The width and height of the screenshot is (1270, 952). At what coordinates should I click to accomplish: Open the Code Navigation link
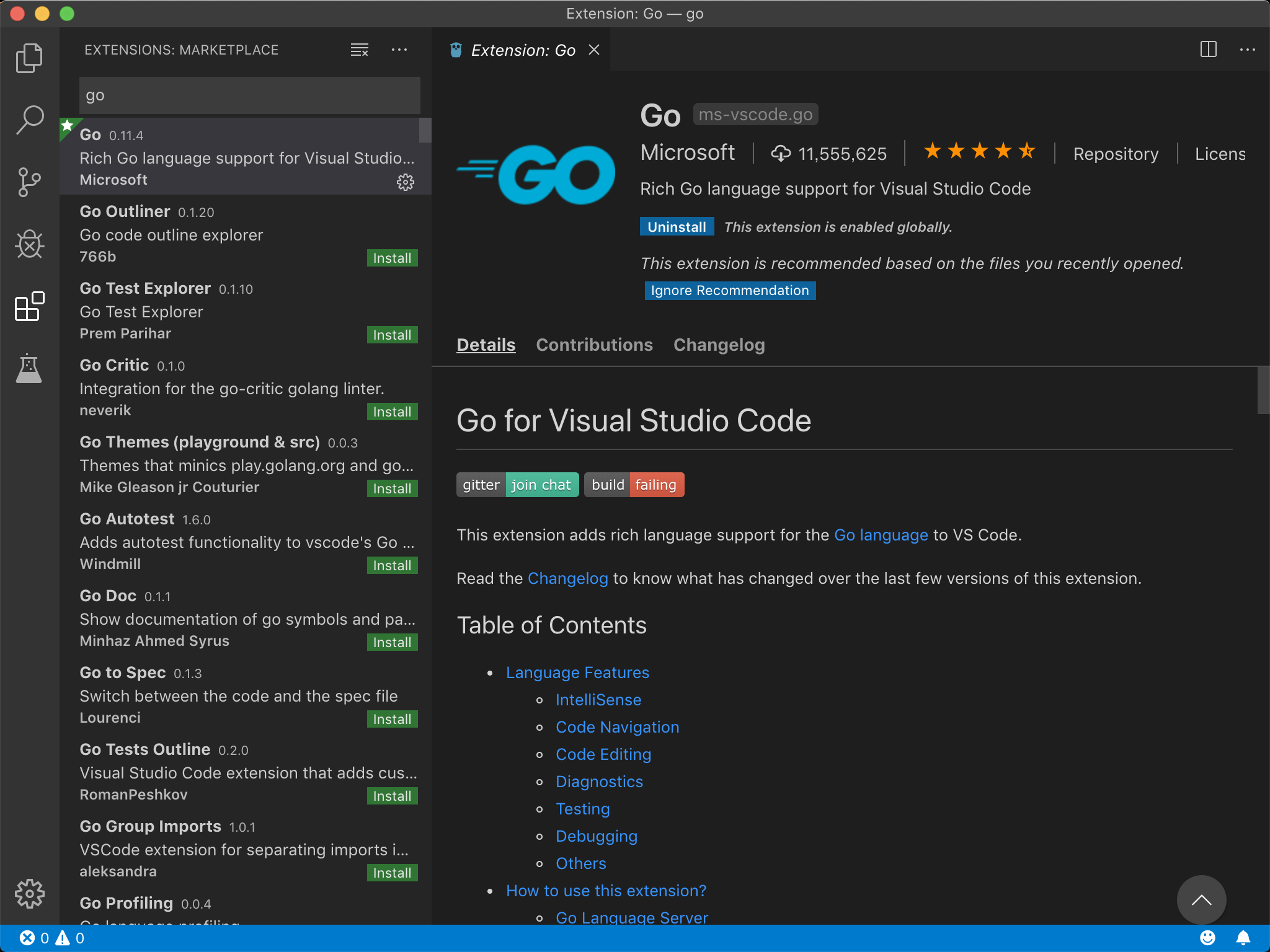point(618,727)
